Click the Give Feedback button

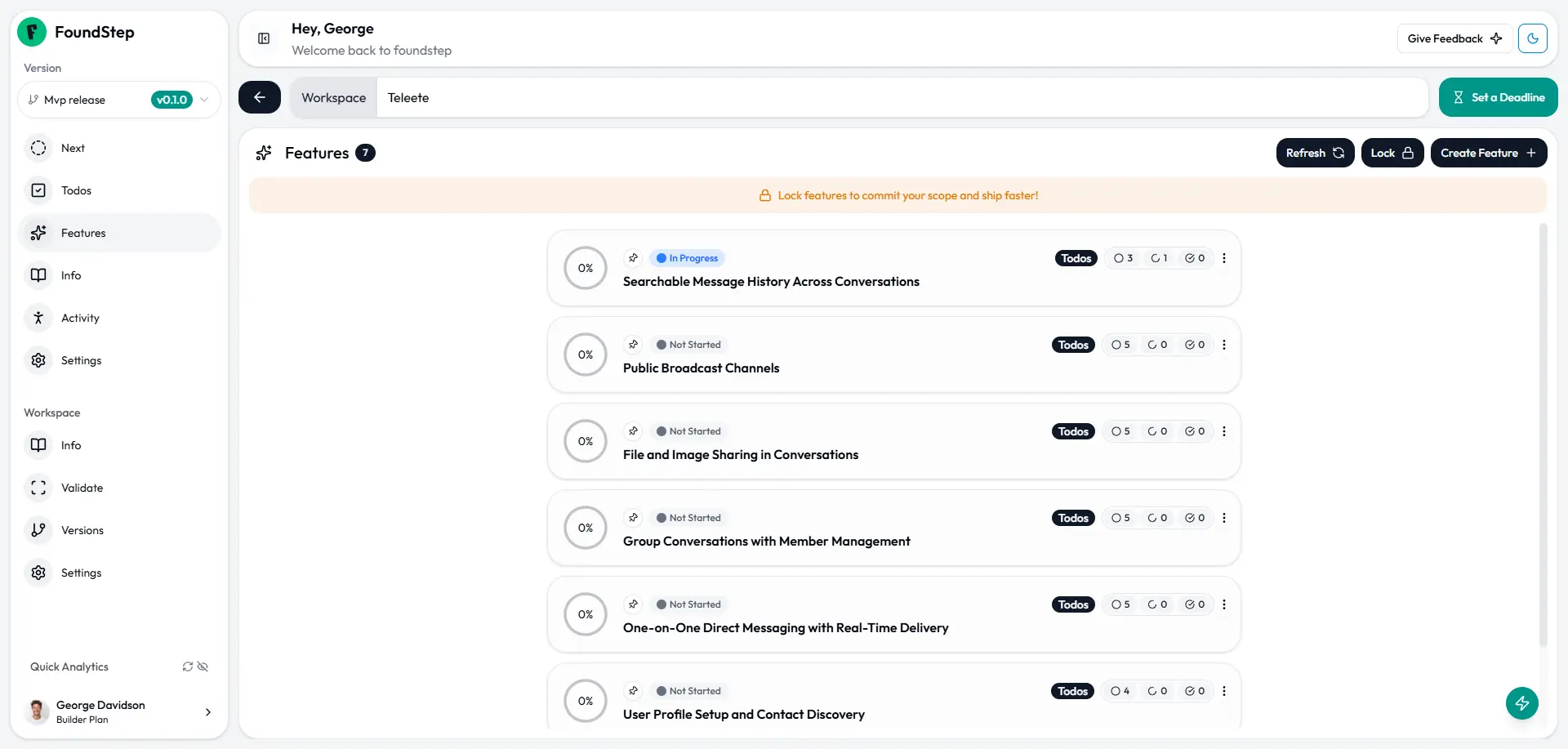tap(1454, 38)
